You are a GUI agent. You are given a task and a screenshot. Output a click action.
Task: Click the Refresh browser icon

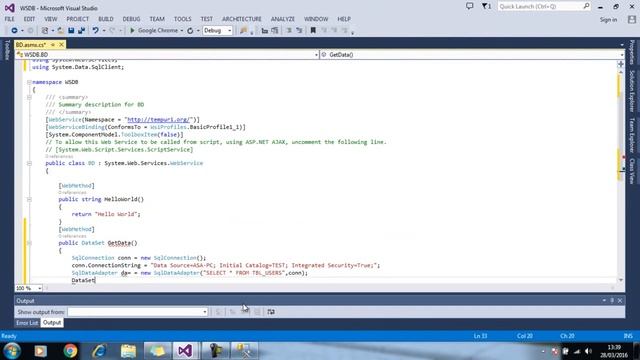click(190, 31)
